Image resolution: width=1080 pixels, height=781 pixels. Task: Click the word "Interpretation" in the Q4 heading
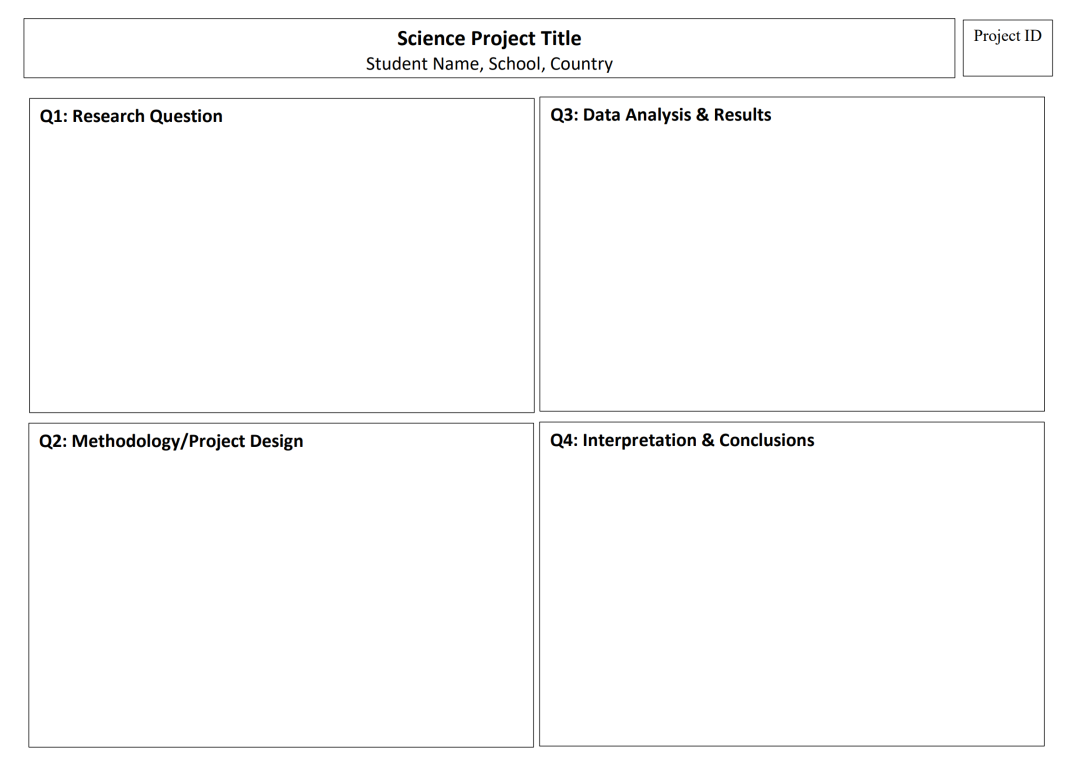point(639,440)
